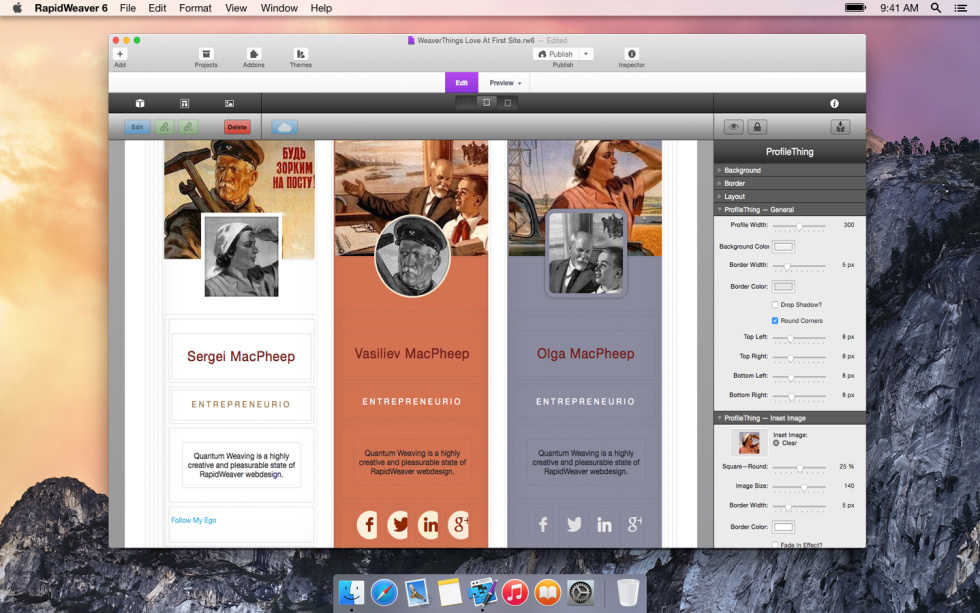Click the orange LinkedIn icon
Screen dimensions: 980x613
pos(429,524)
